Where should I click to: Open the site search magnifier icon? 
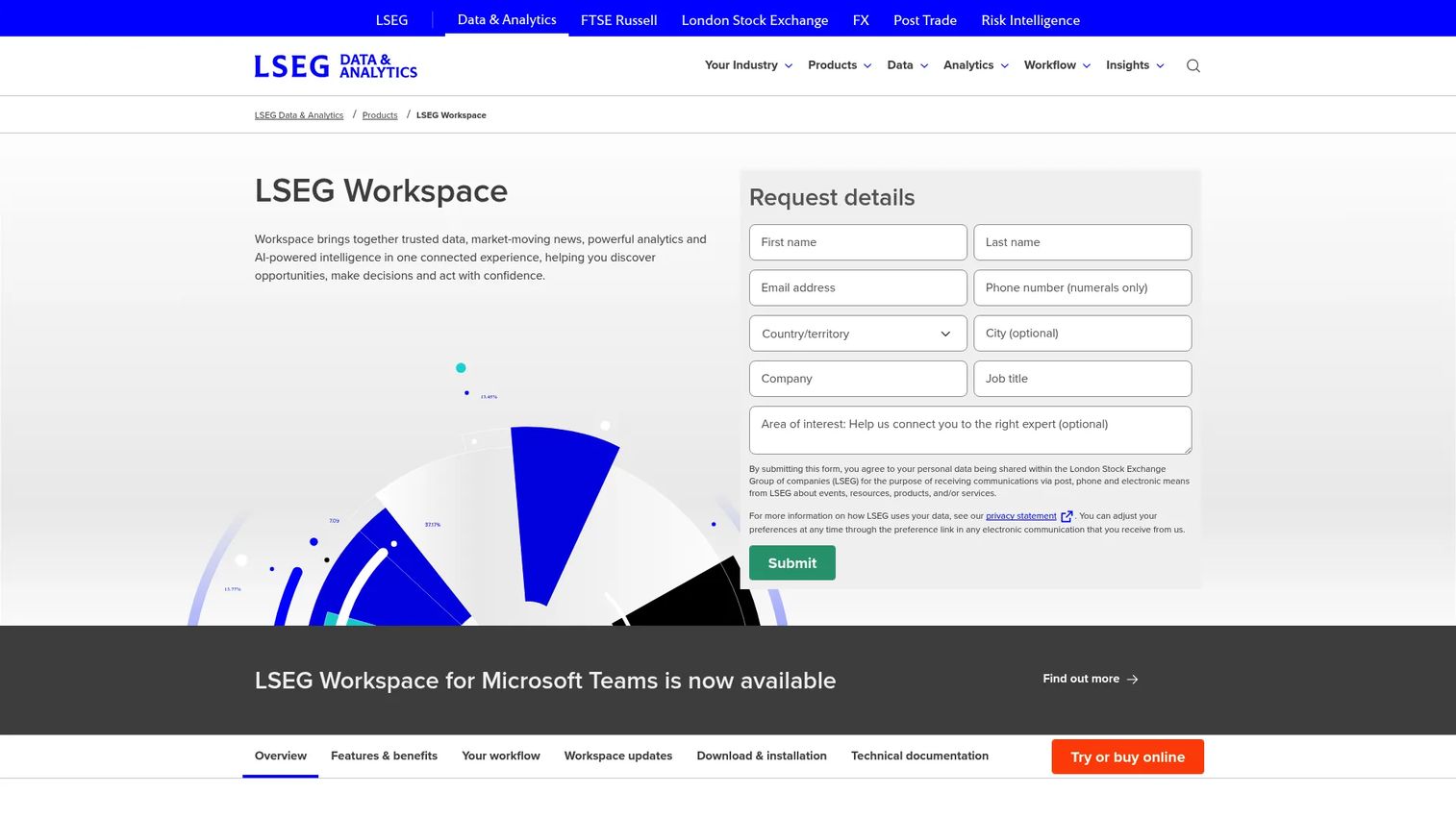click(1193, 65)
